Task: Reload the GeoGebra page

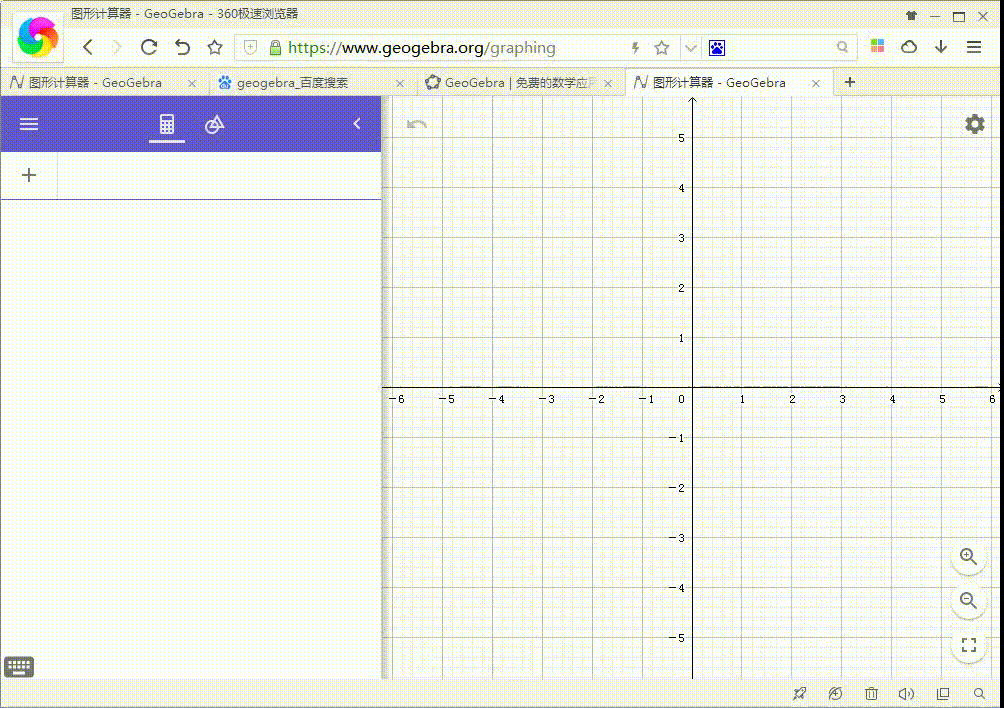Action: (149, 47)
